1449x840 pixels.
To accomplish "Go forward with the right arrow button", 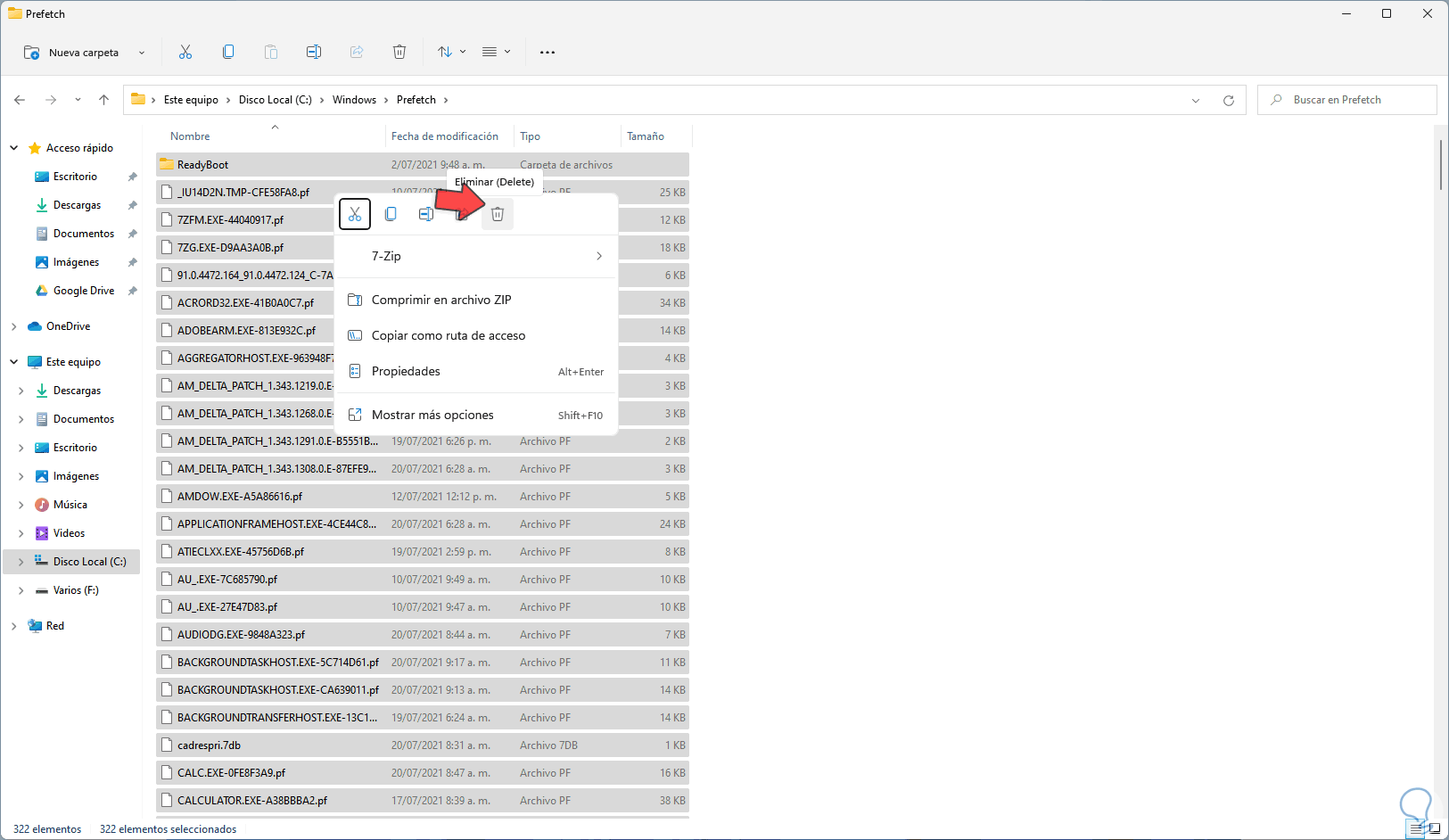I will pos(51,100).
